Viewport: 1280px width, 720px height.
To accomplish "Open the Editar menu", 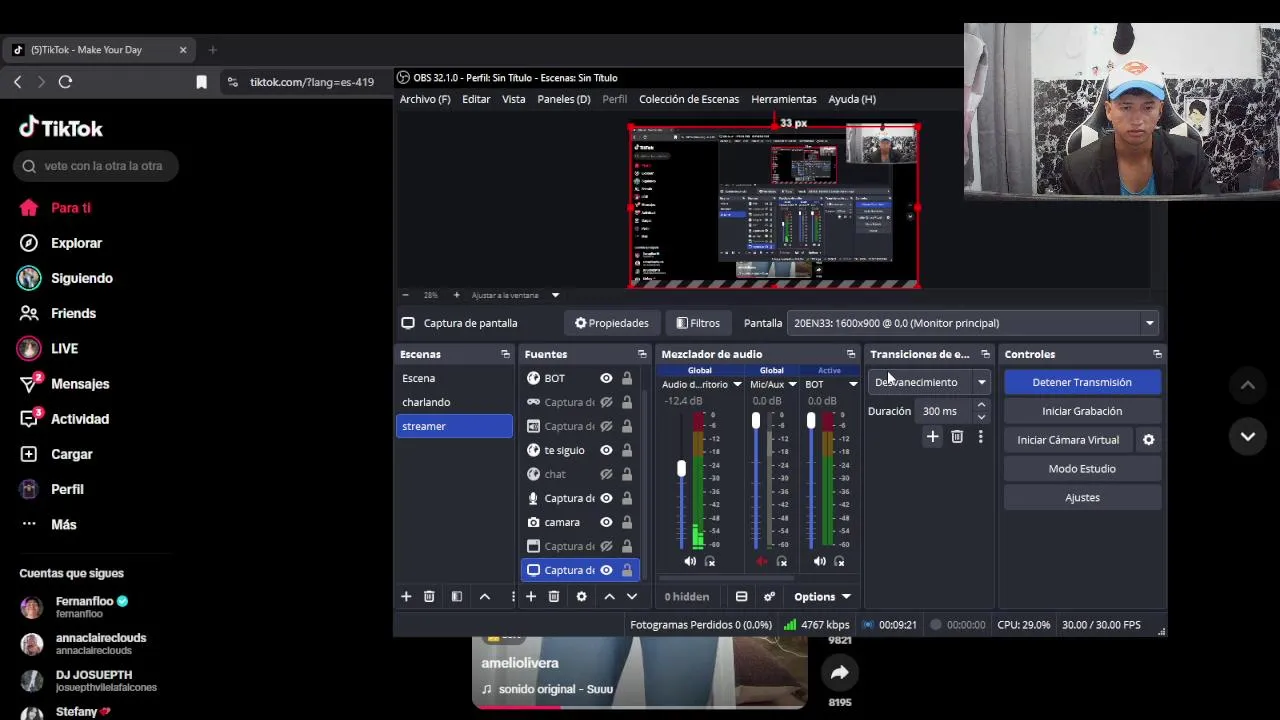I will [476, 99].
